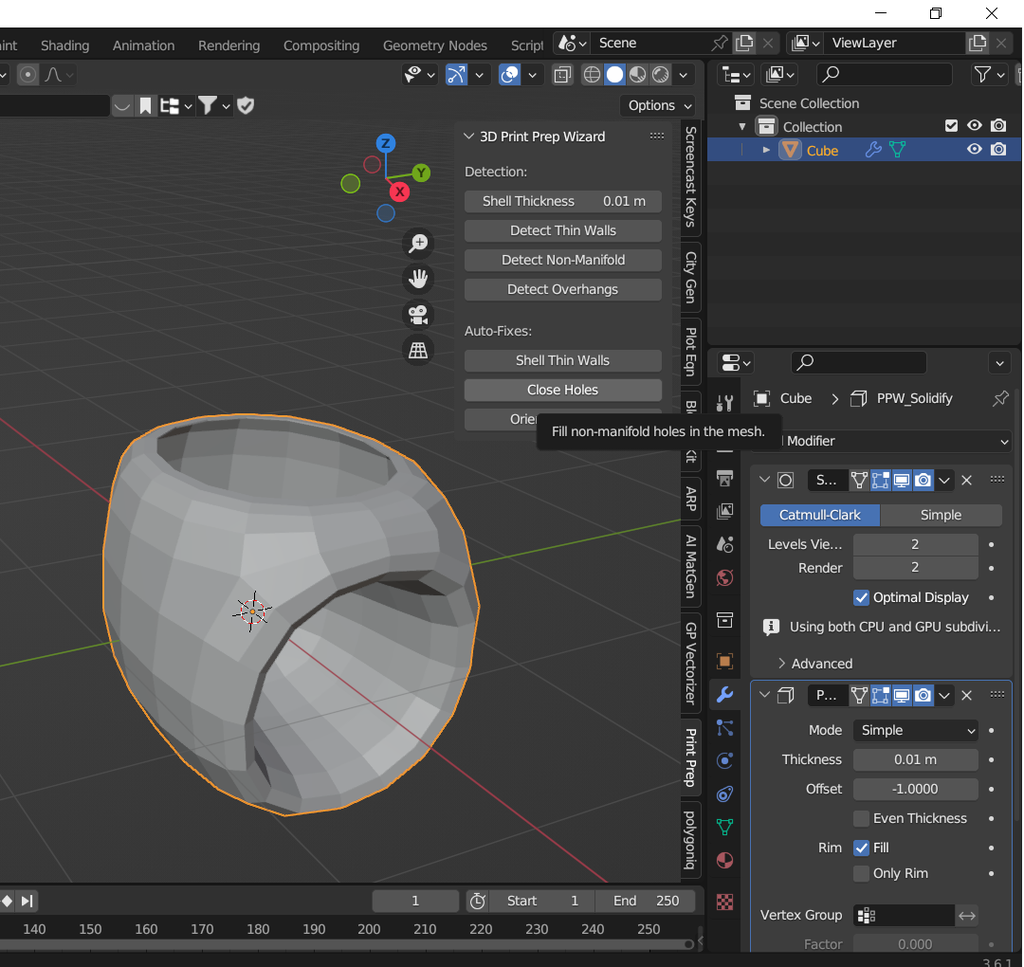Adjust Levels Viewport value 2
1024x967 pixels.
click(x=915, y=545)
